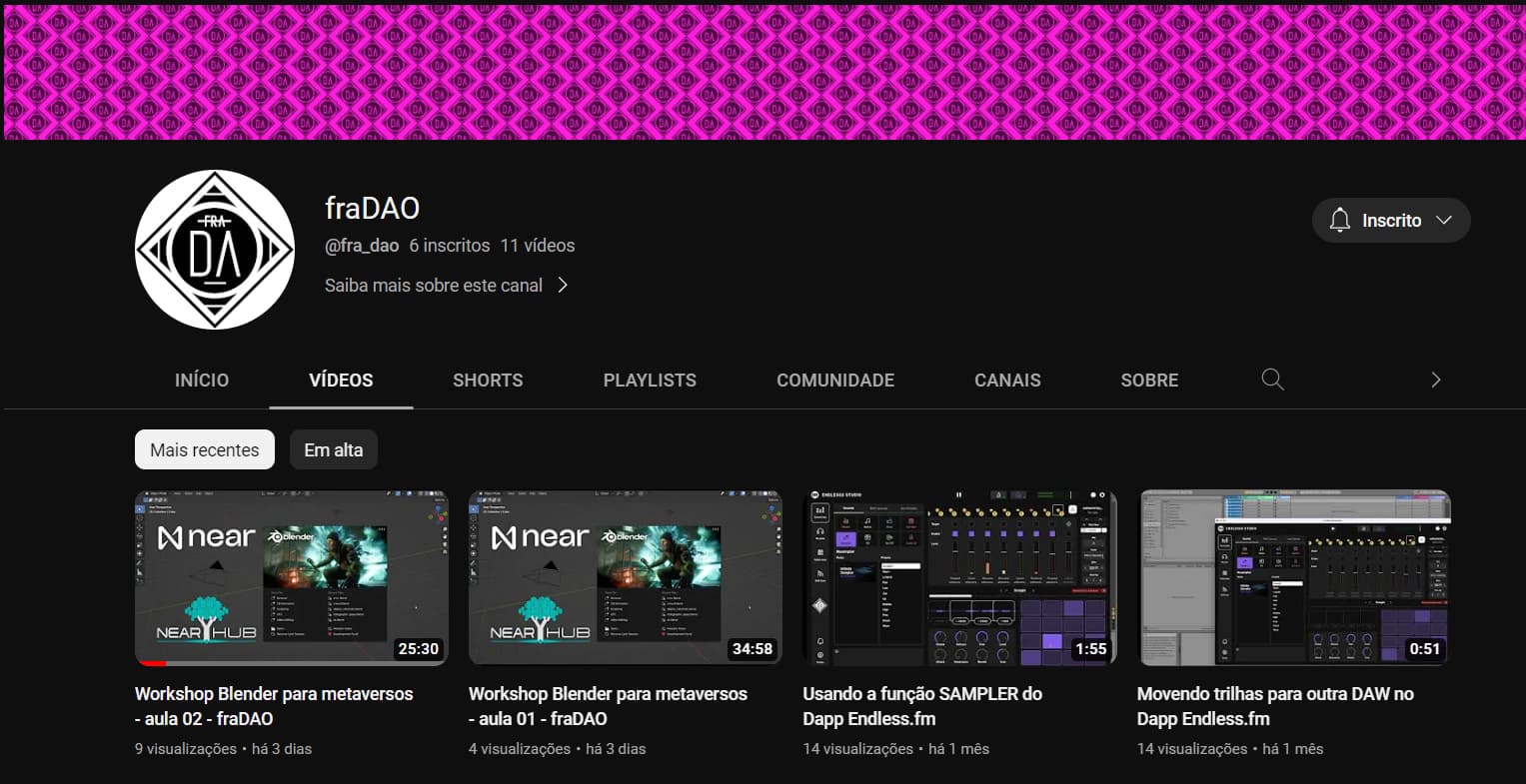Image resolution: width=1526 pixels, height=784 pixels.
Task: Click red watch progress bar on aula 02
Action: [151, 663]
